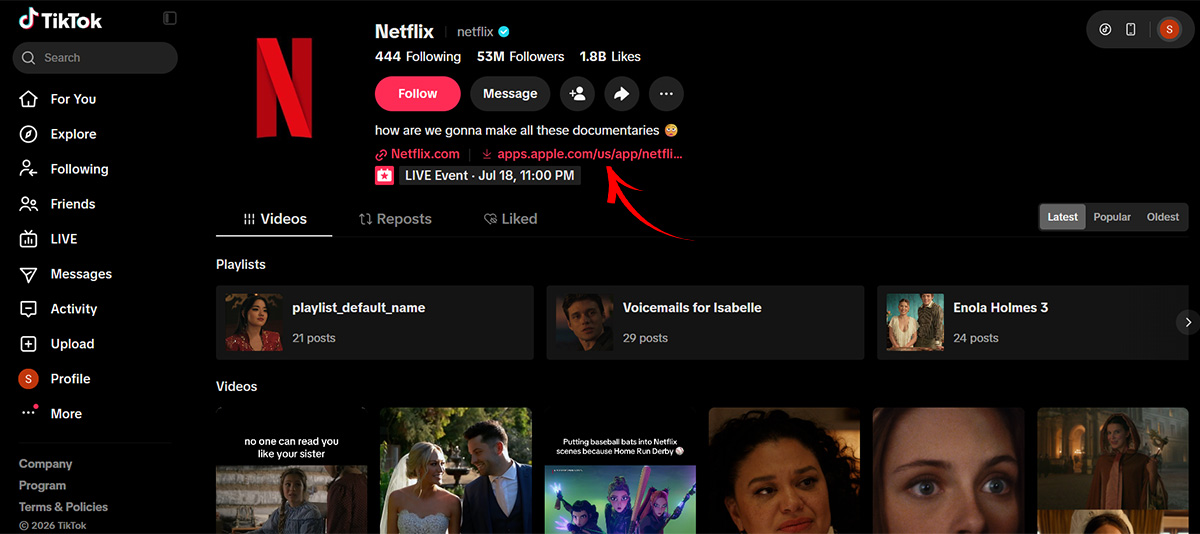The image size is (1200, 534).
Task: Message the Netflix account
Action: 510,94
